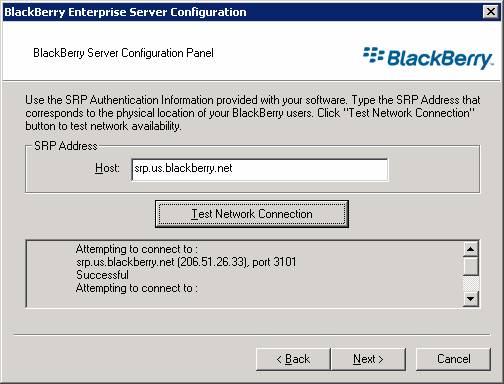Click scrollbar track below the thumb

[471, 283]
